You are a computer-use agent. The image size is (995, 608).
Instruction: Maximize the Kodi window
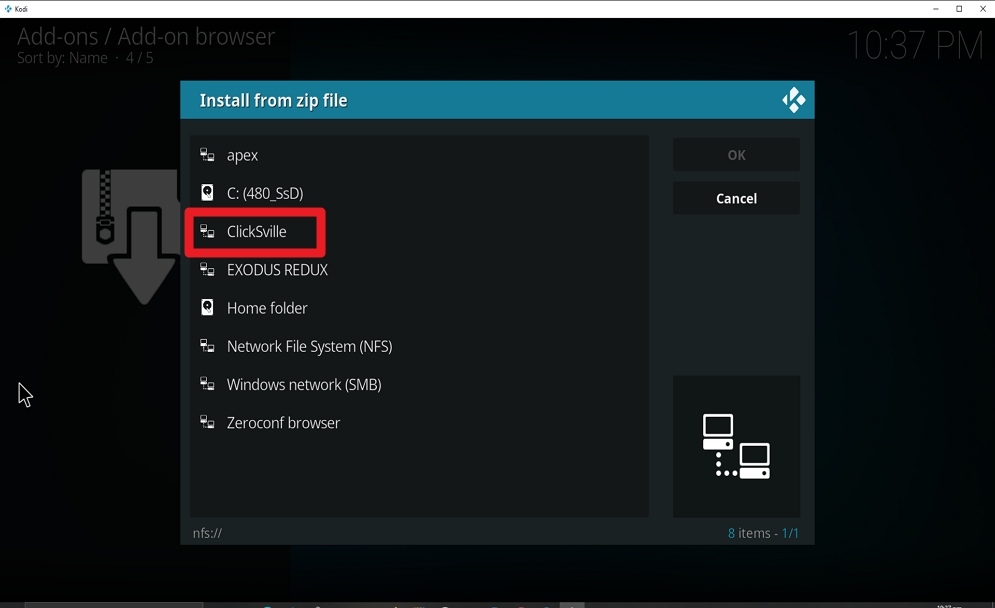tap(959, 9)
